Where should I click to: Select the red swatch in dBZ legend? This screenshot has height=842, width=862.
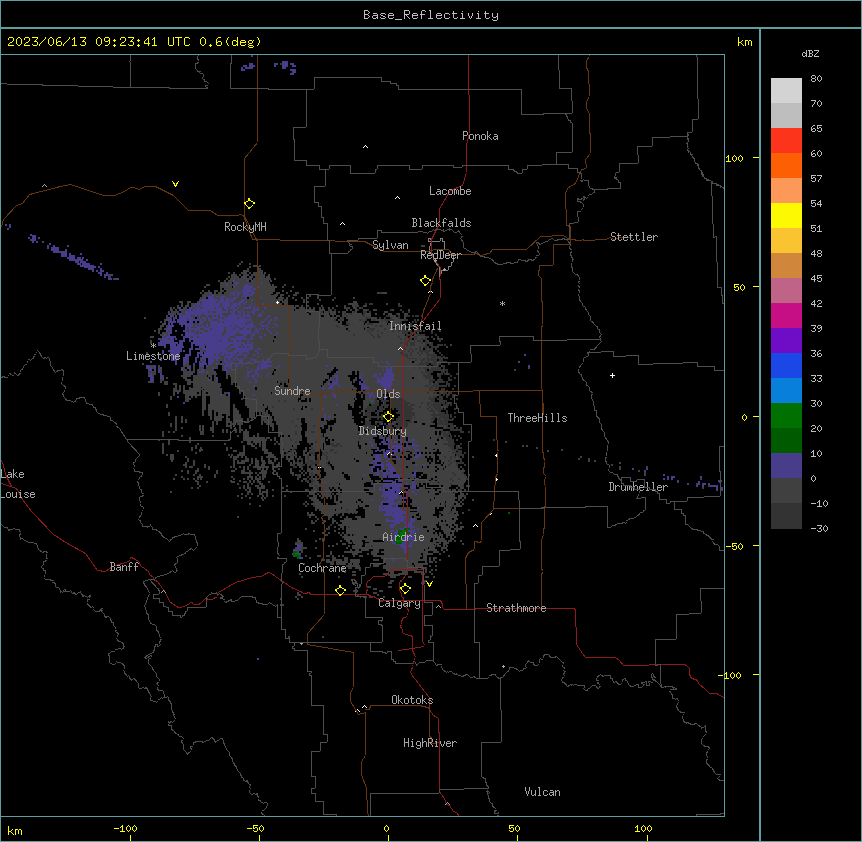click(x=786, y=141)
